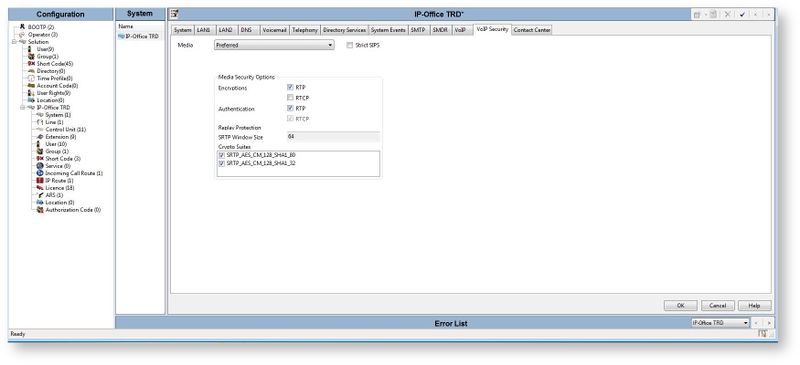Click the create new record icon
This screenshot has width=800, height=365.
pyautogui.click(x=697, y=15)
